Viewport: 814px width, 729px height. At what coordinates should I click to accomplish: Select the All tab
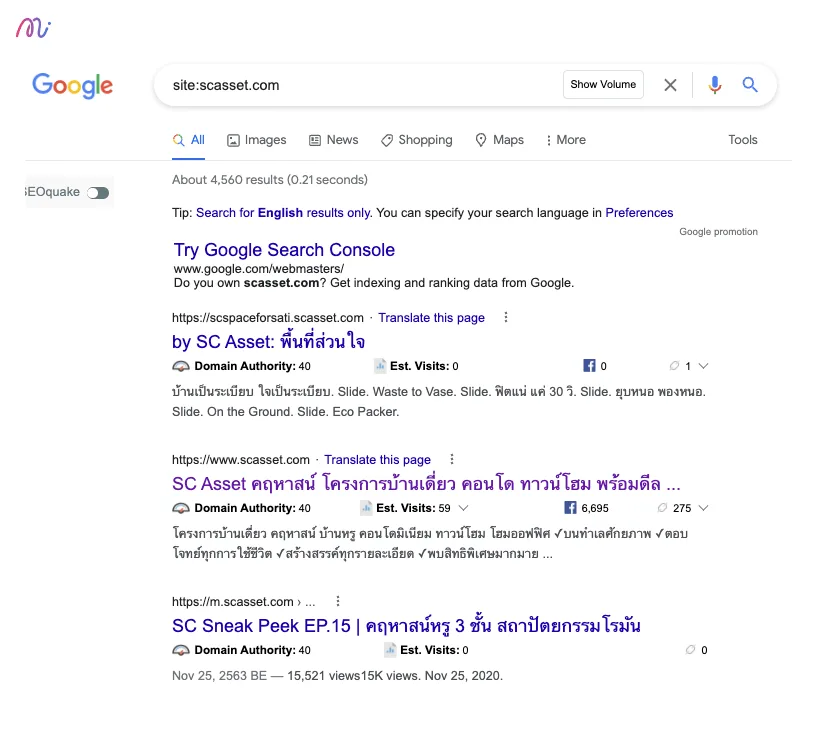(x=188, y=140)
